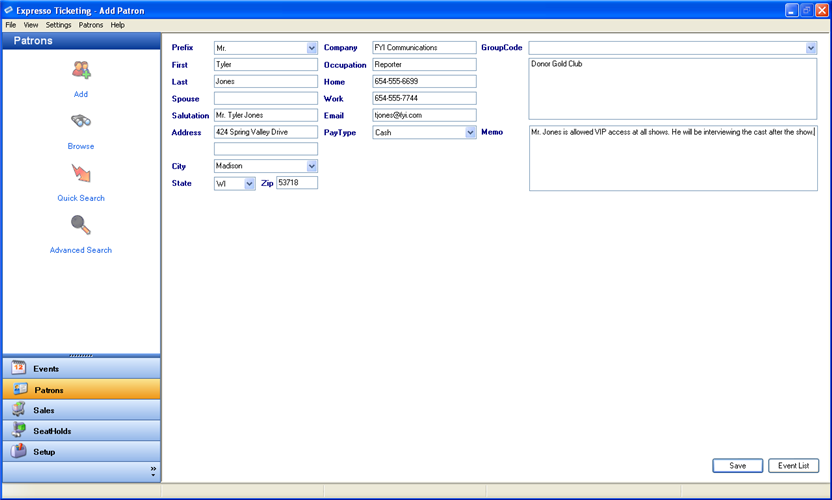Click the Patrons section icon
832x500 pixels.
pyautogui.click(x=21, y=389)
